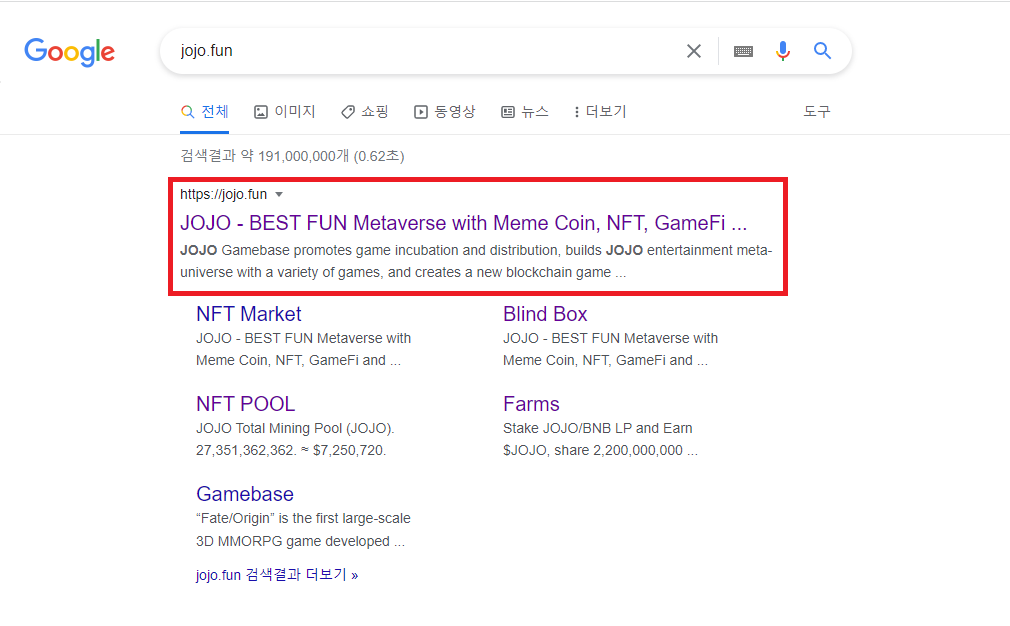
Task: Click the Google logo
Action: click(70, 52)
